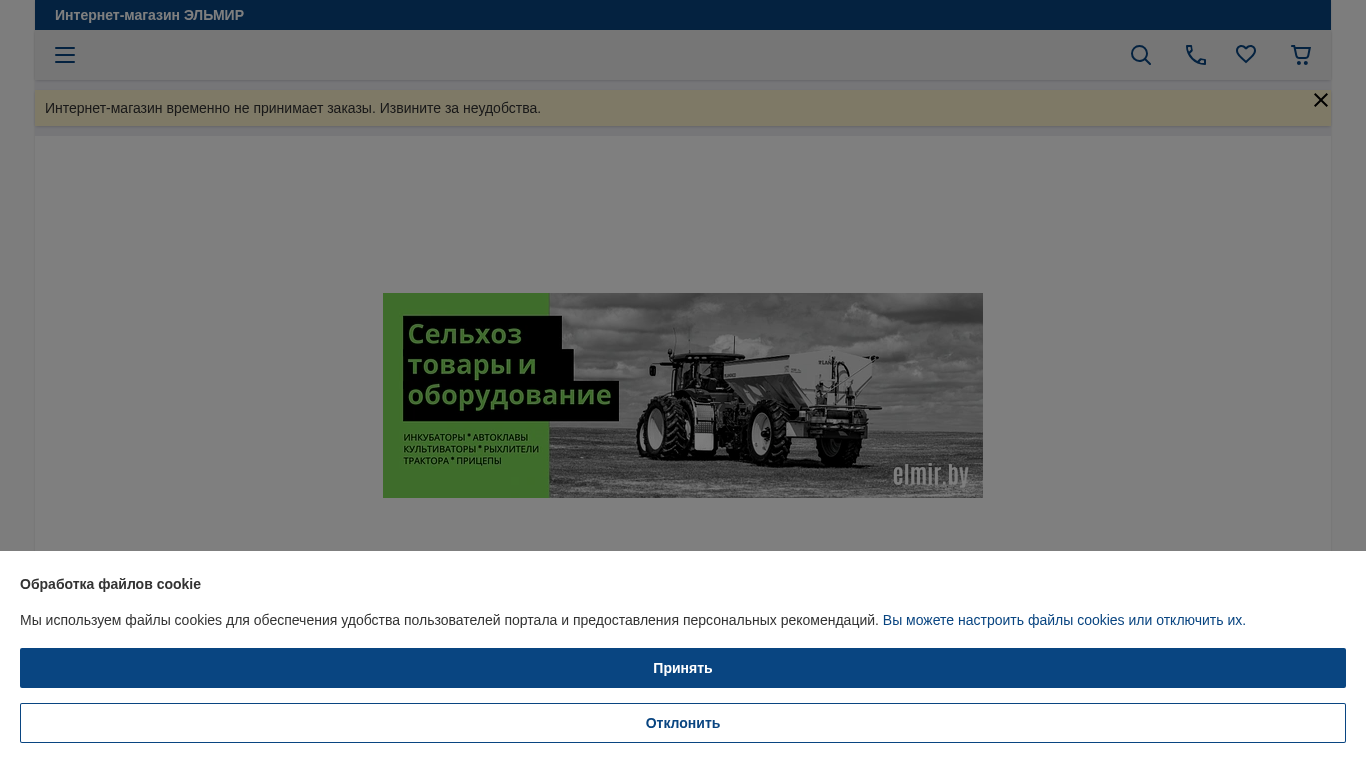Close the orders notice banner
The height and width of the screenshot is (768, 1366).
1321,100
